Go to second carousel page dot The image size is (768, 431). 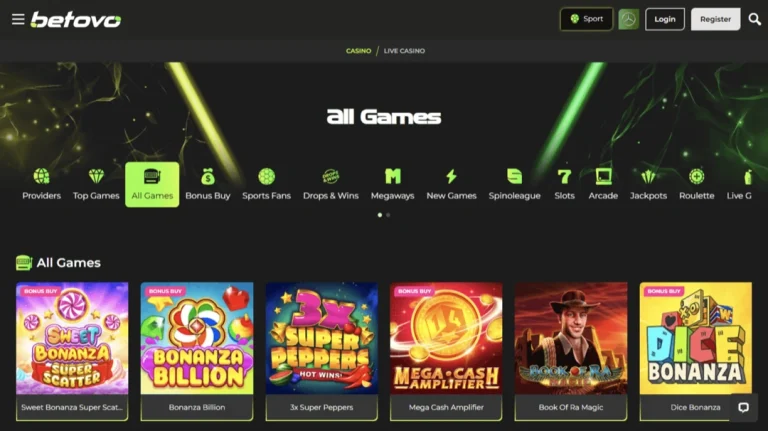coord(388,215)
